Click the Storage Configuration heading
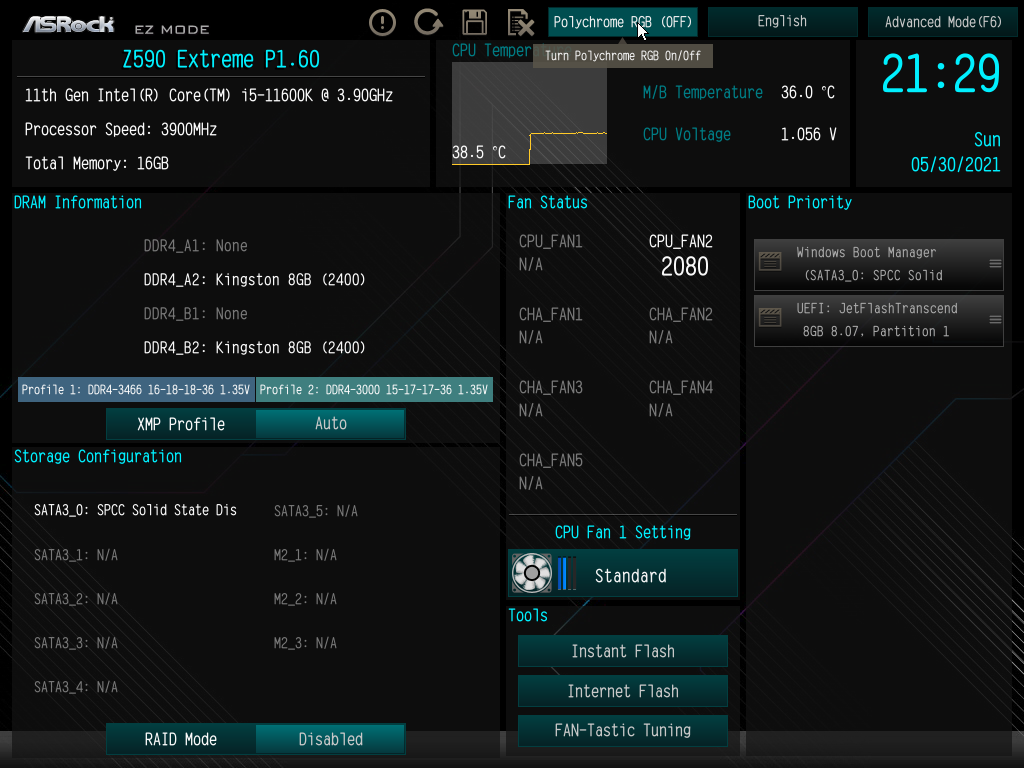 [98, 456]
